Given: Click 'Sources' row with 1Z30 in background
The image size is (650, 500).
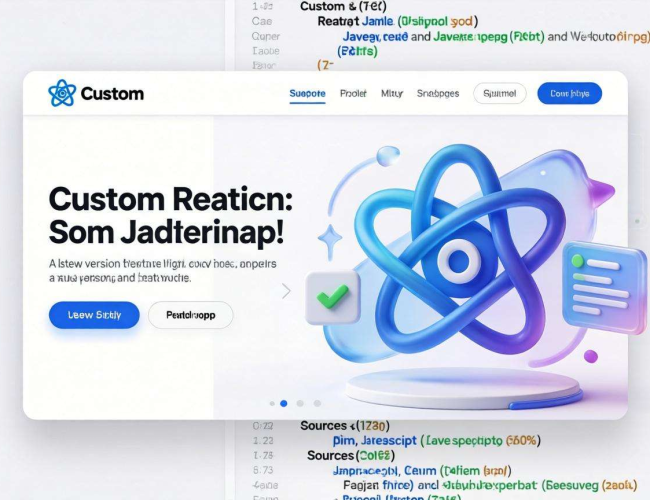Looking at the screenshot, I should (345, 426).
